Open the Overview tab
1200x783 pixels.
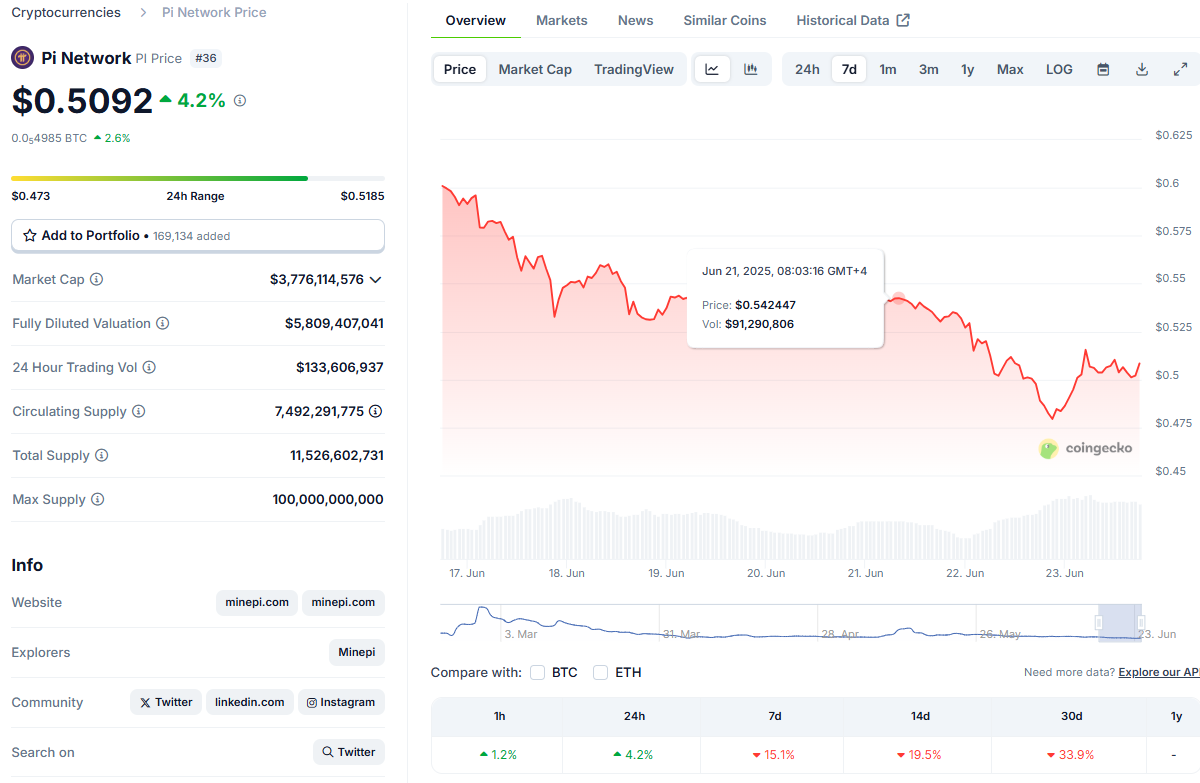[476, 20]
